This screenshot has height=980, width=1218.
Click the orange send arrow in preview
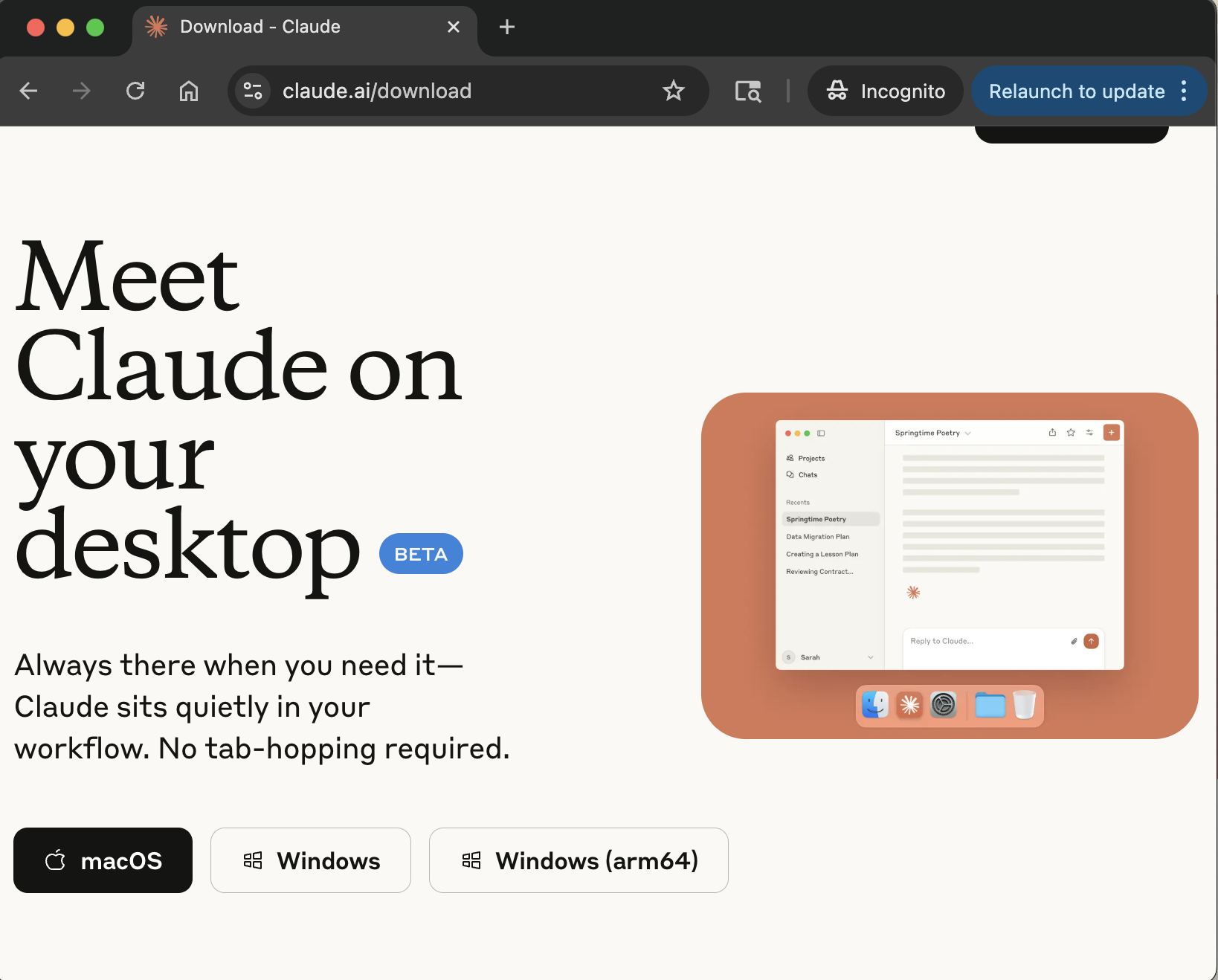tap(1091, 641)
